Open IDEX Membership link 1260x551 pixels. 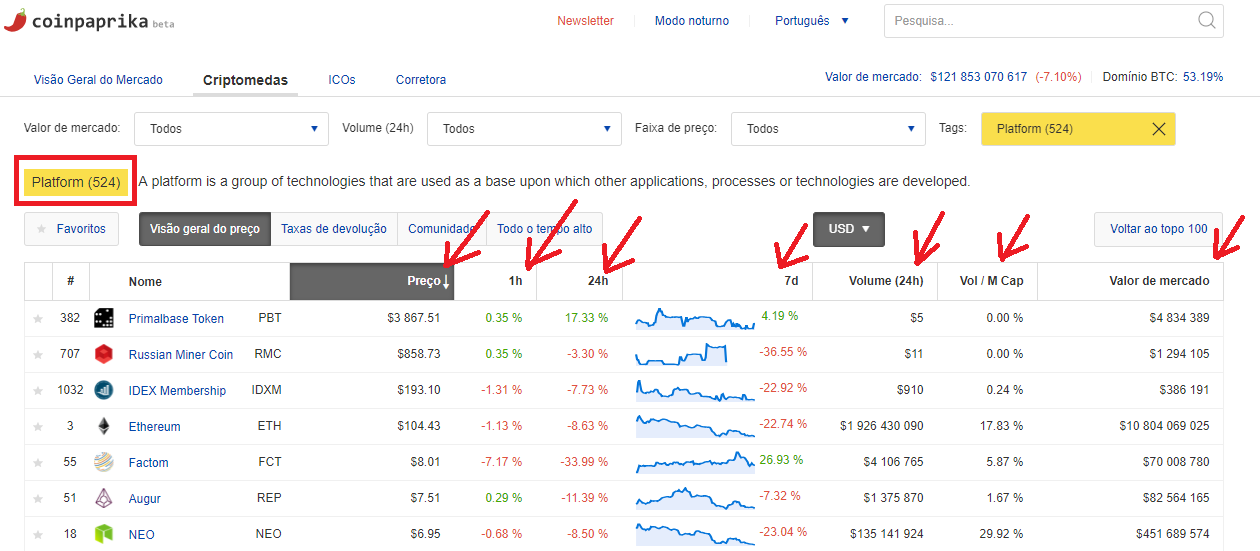click(x=178, y=391)
